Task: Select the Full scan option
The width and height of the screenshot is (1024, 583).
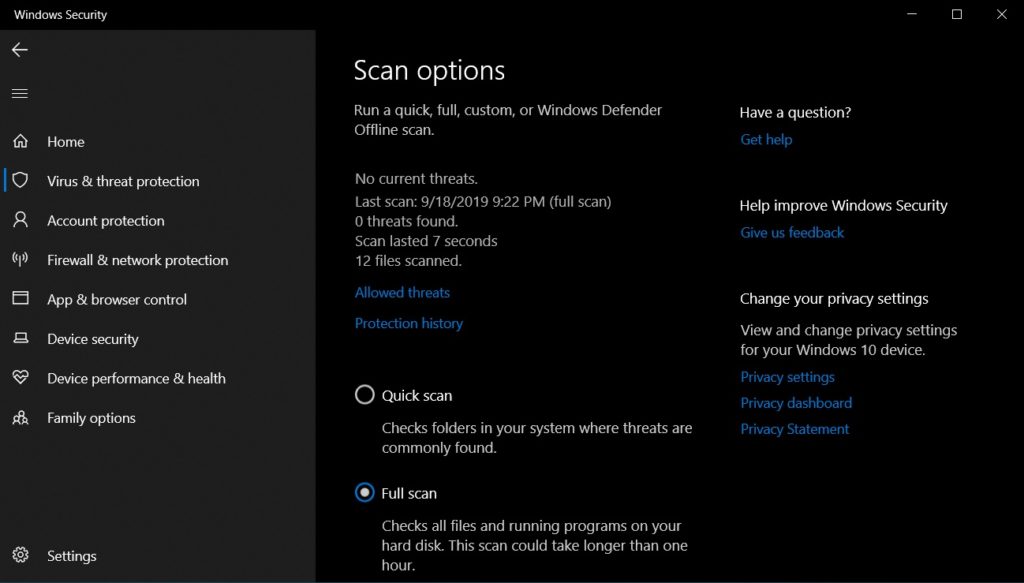Action: click(363, 492)
